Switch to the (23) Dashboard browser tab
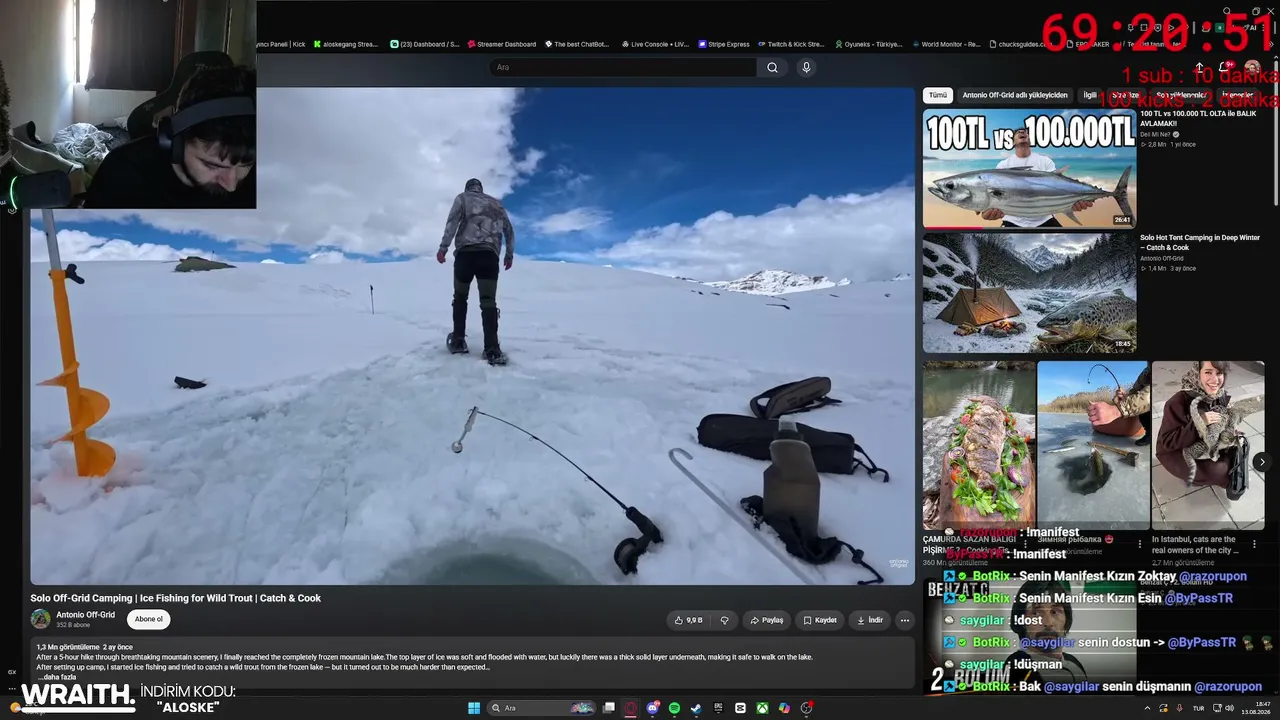1280x720 pixels. coord(424,44)
